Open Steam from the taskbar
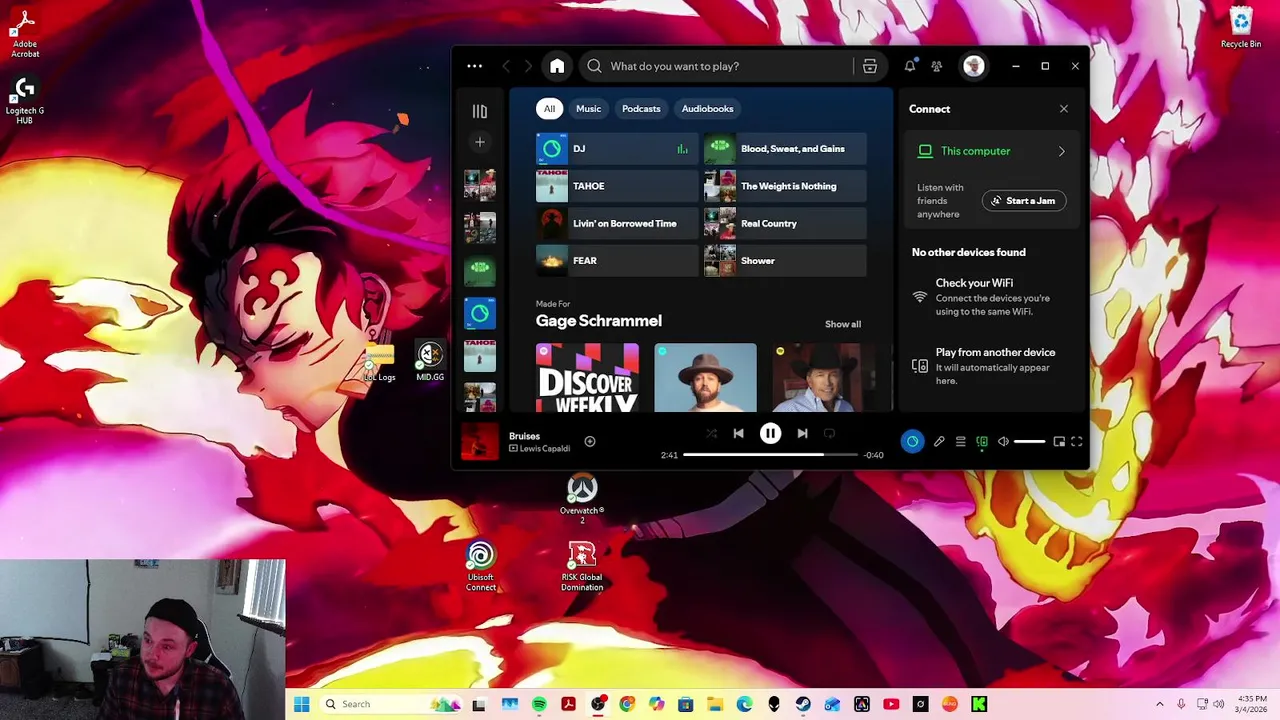The width and height of the screenshot is (1280, 720). [803, 704]
